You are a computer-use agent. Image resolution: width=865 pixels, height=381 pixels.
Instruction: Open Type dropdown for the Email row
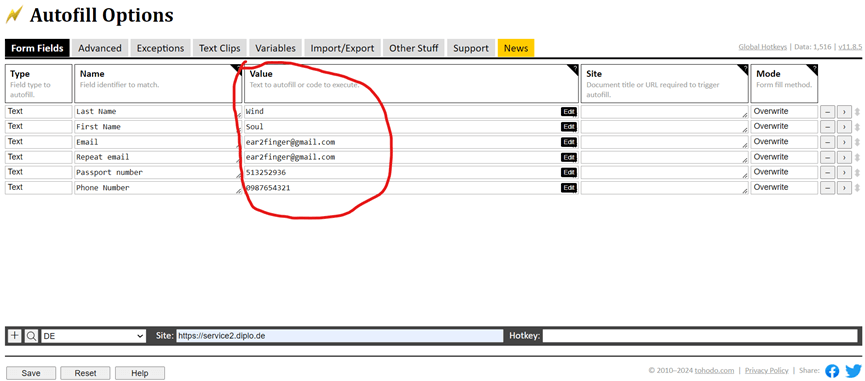click(x=39, y=142)
